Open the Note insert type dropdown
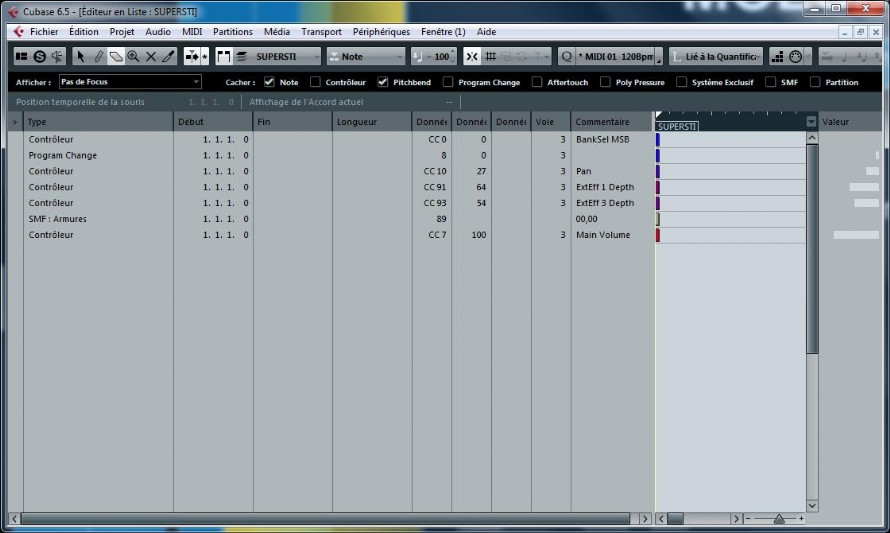Screen dimensions: 890x533 [366, 56]
